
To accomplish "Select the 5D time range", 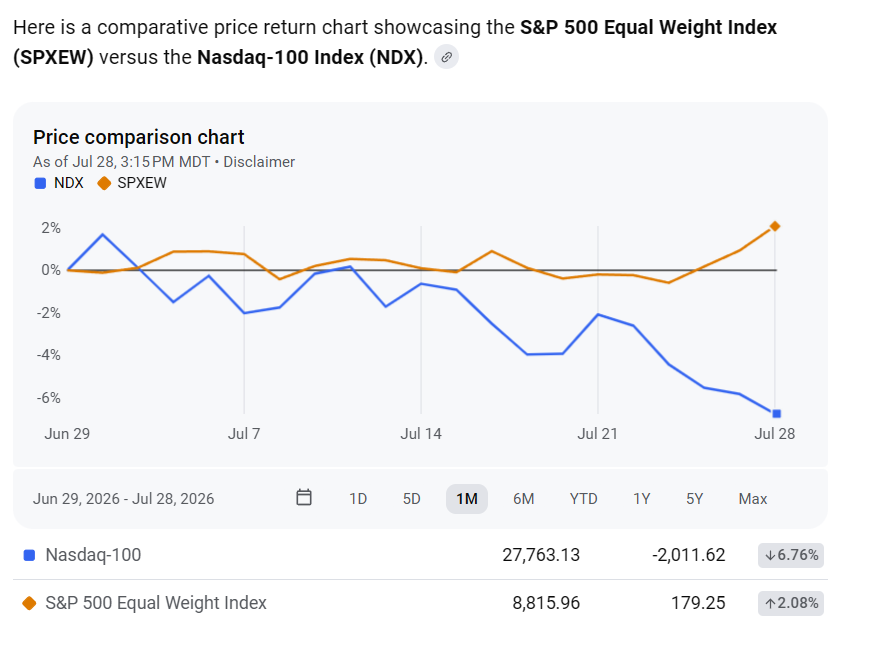I will coord(412,499).
